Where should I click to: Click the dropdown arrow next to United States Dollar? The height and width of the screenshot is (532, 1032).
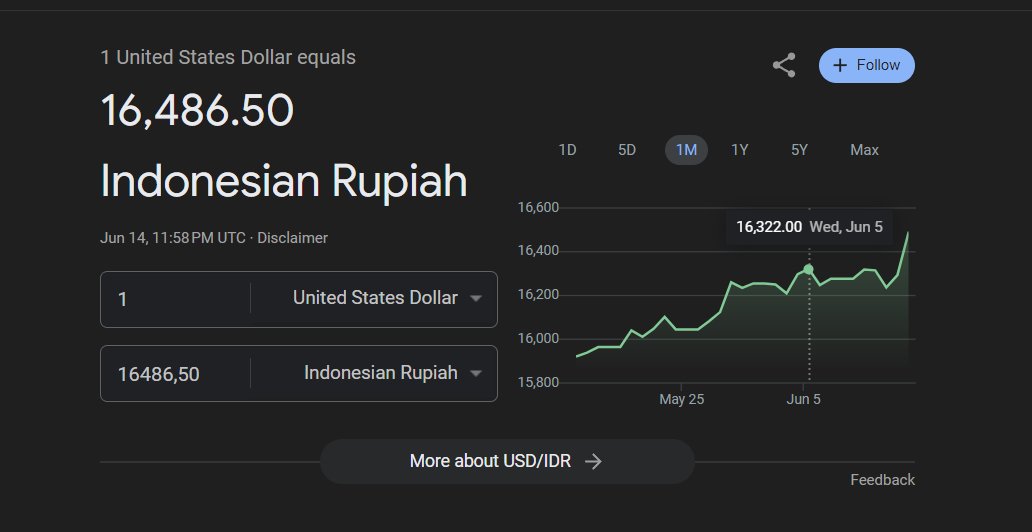point(476,298)
